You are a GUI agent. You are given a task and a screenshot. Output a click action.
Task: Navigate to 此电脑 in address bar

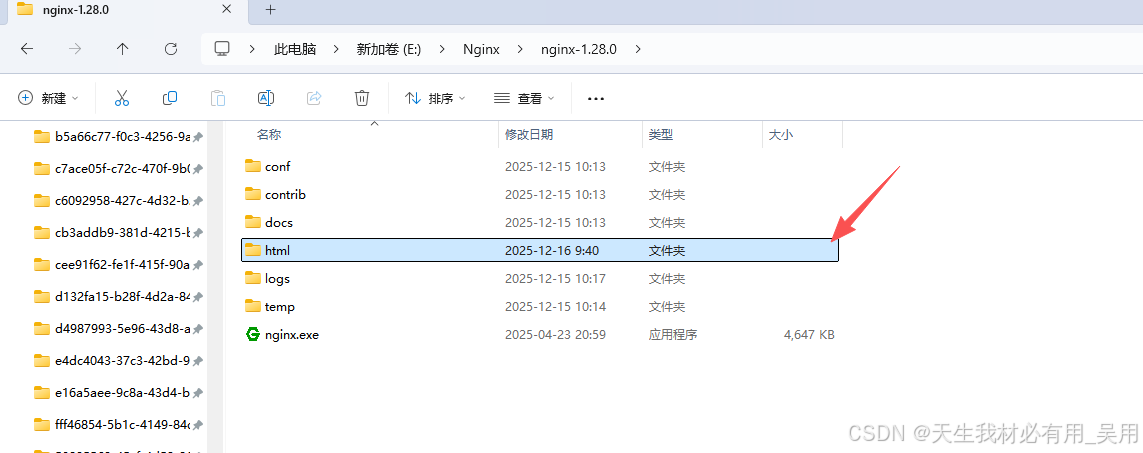pos(294,49)
